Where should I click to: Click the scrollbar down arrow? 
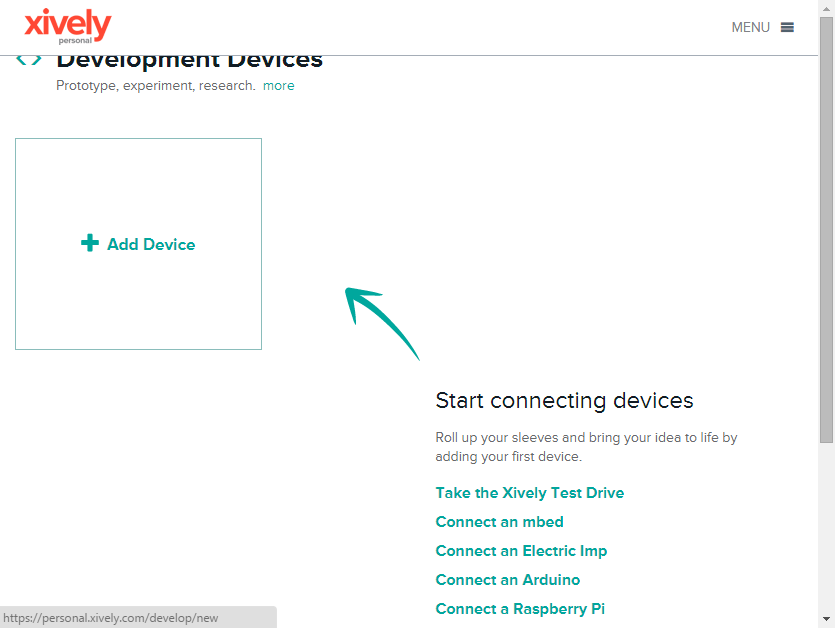click(826, 619)
